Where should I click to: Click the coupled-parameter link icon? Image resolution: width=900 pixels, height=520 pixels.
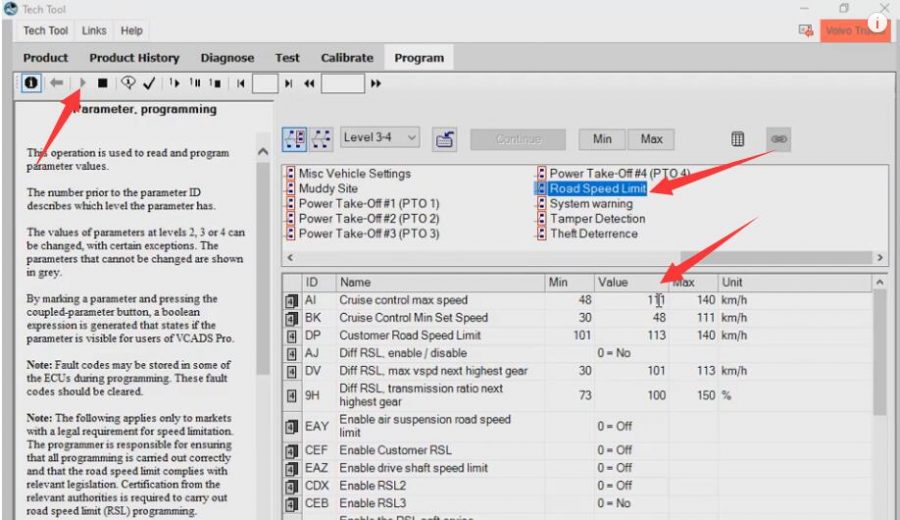coord(778,139)
